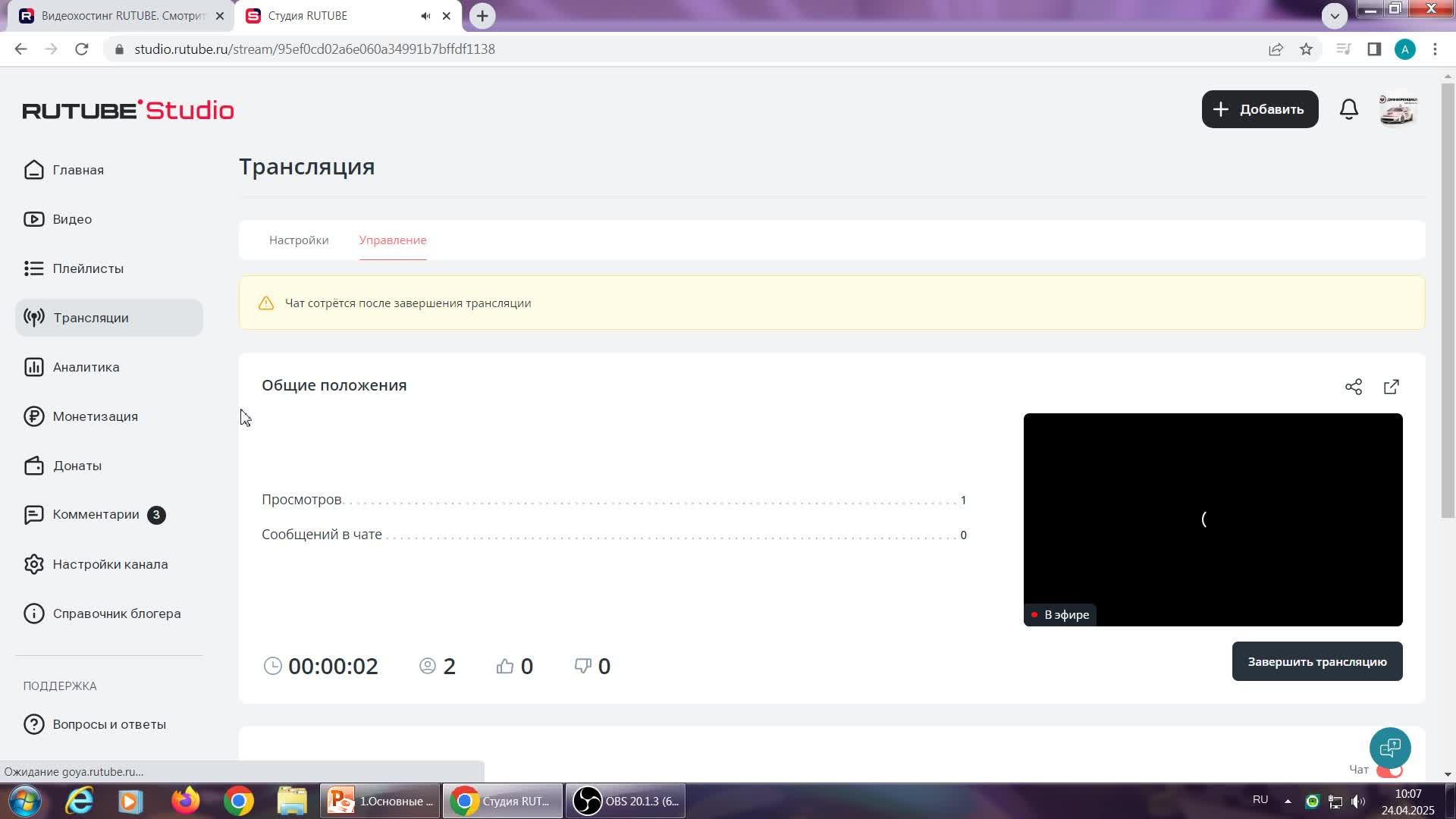Click the channel avatar in header

(x=1397, y=109)
